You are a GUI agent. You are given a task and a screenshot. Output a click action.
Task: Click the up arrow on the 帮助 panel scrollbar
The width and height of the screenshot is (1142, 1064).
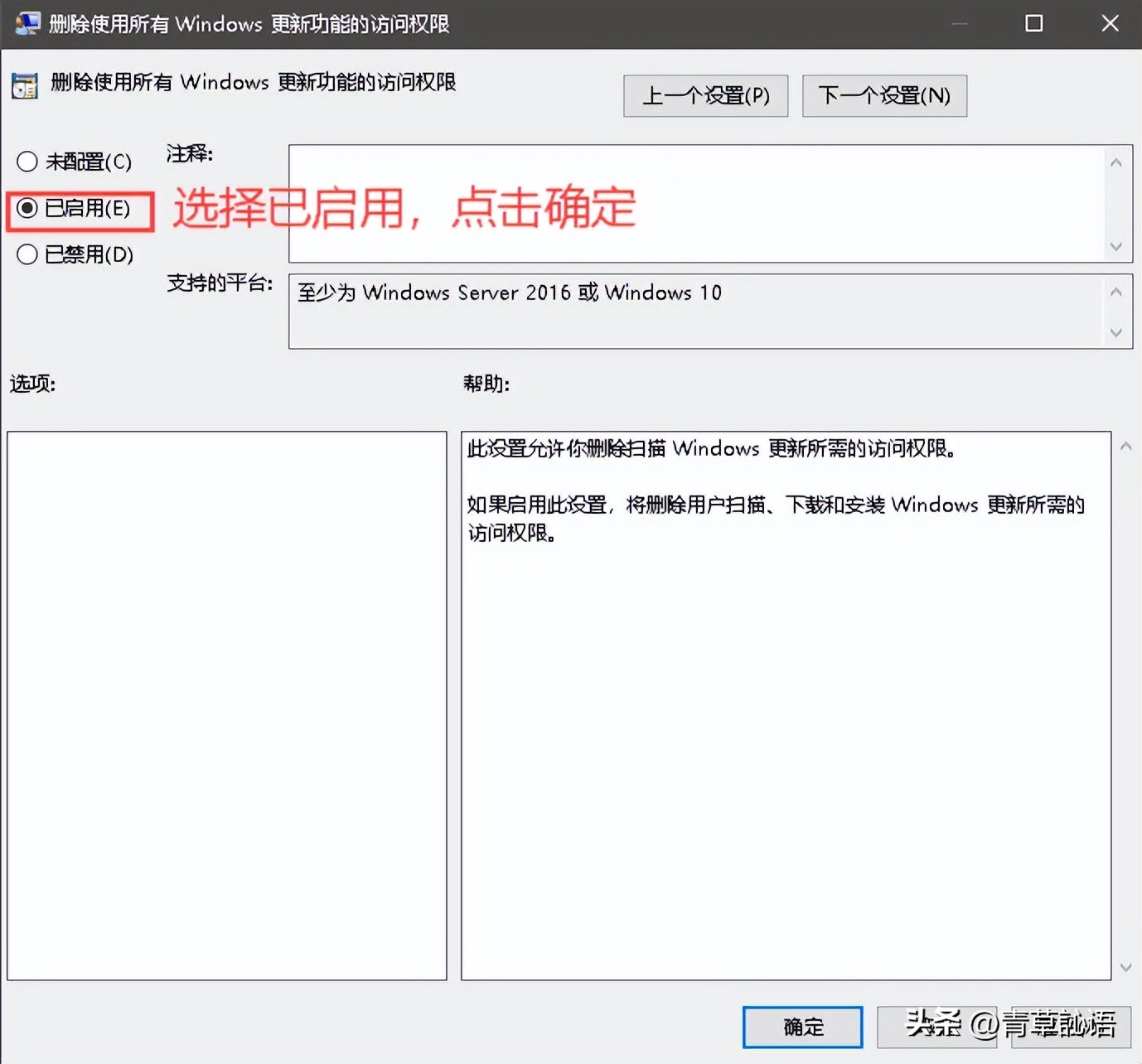[x=1125, y=447]
